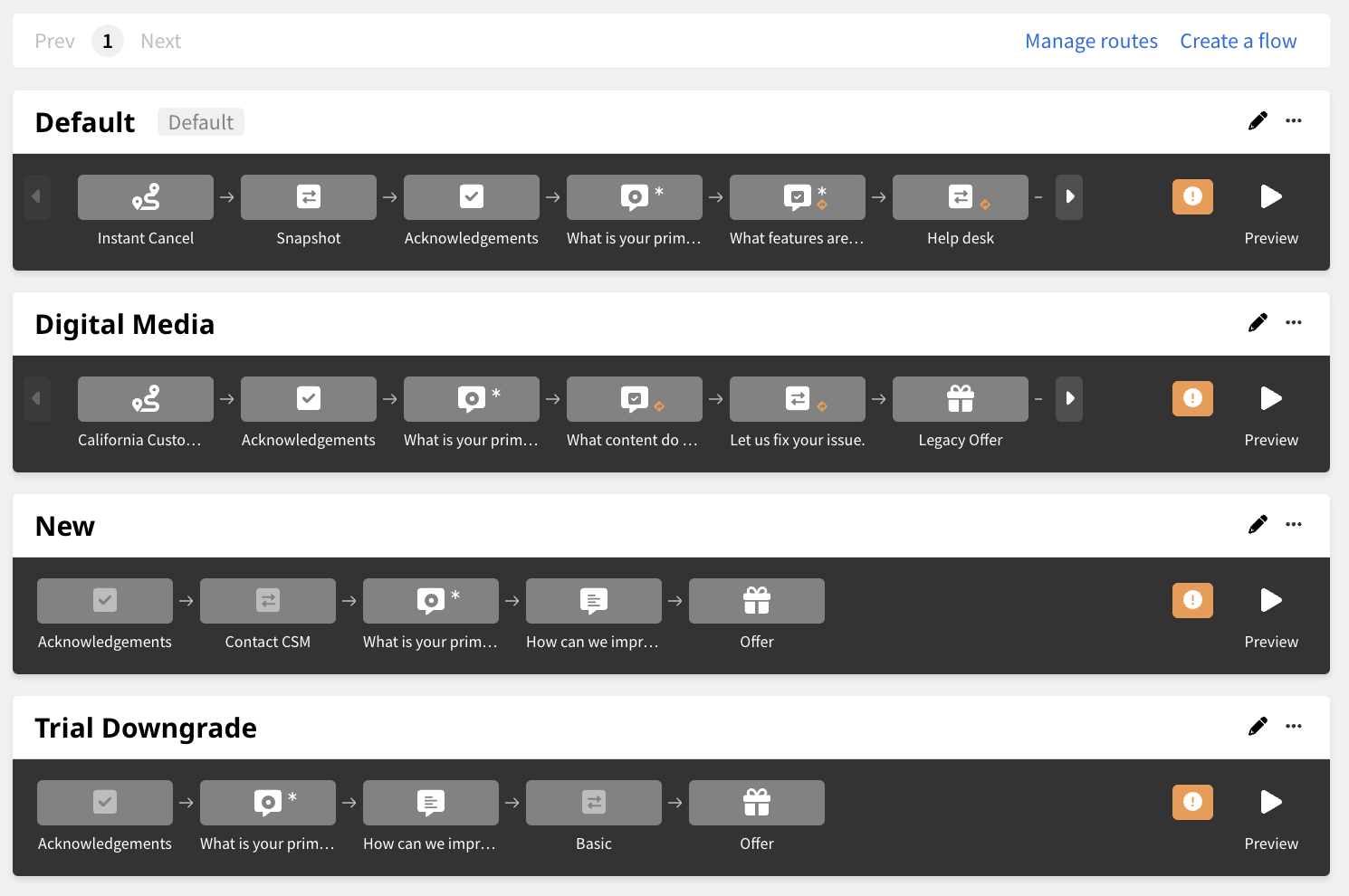The width and height of the screenshot is (1349, 896).
Task: Click the warning indicator on the Default flow
Action: [x=1192, y=196]
